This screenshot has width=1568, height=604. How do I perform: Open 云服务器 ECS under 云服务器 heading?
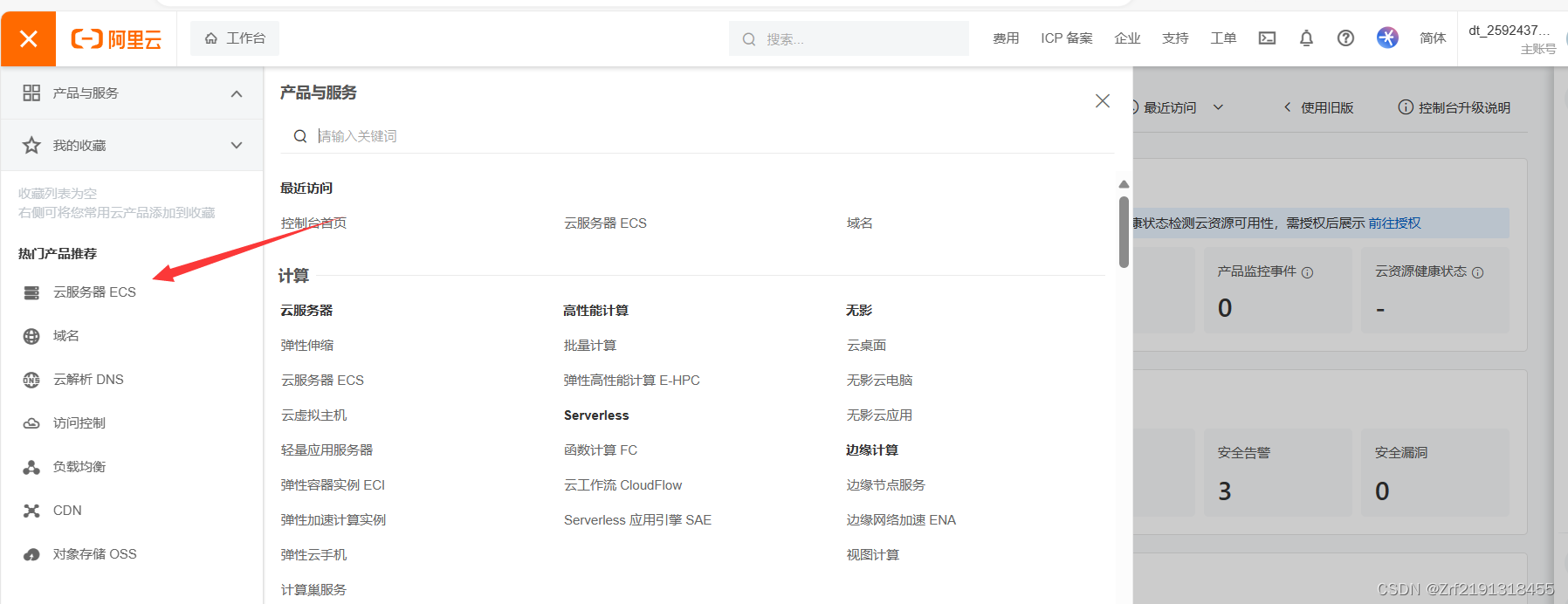pyautogui.click(x=322, y=381)
